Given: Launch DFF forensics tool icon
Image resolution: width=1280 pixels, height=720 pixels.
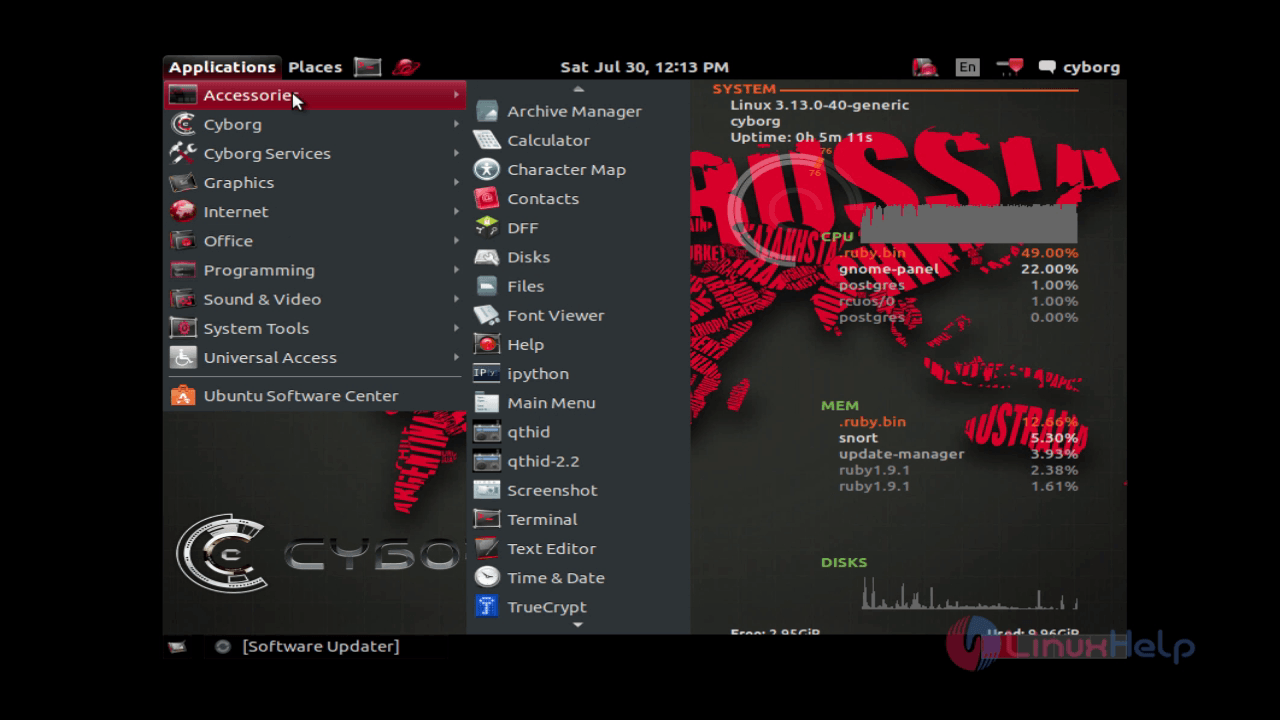Looking at the screenshot, I should [x=486, y=227].
